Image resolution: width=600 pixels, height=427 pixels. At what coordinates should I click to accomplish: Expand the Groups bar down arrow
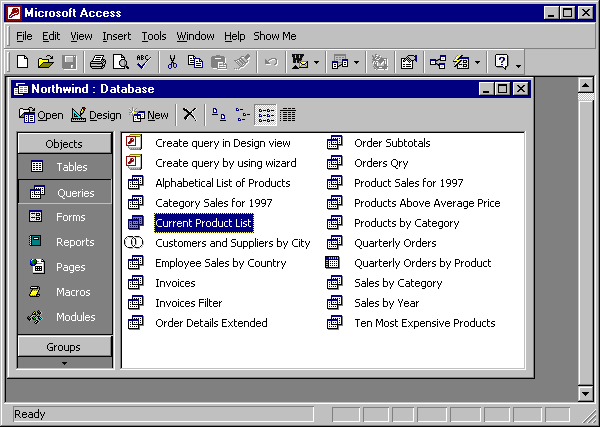[64, 363]
